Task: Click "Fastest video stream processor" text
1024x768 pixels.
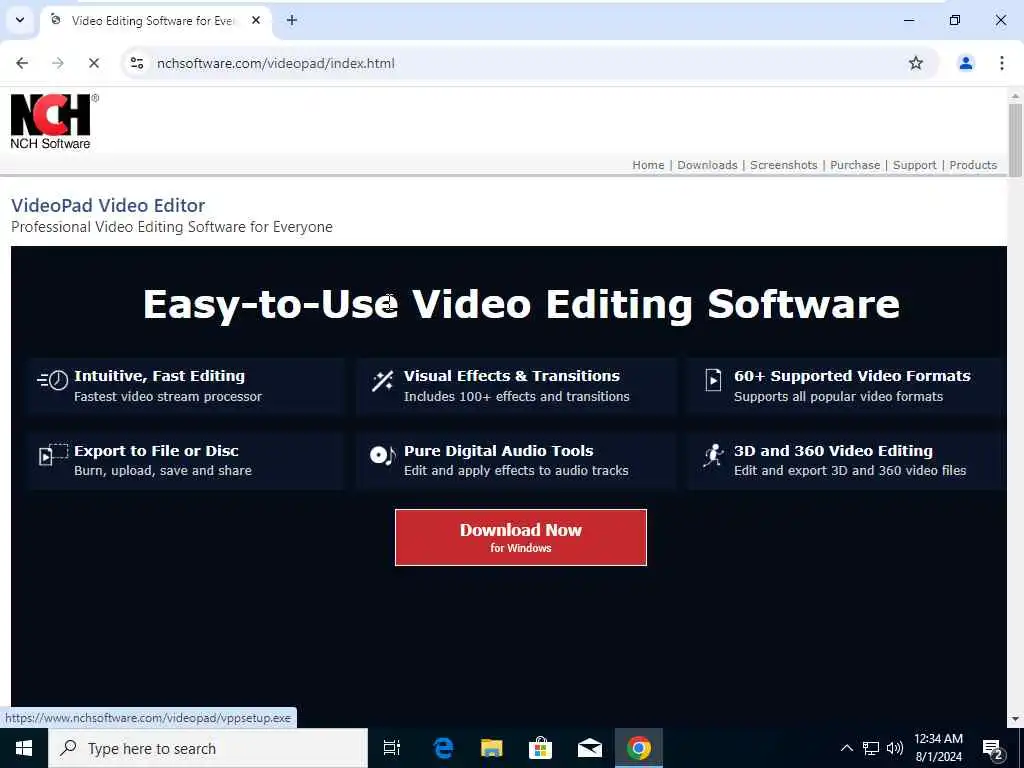Action: point(168,396)
